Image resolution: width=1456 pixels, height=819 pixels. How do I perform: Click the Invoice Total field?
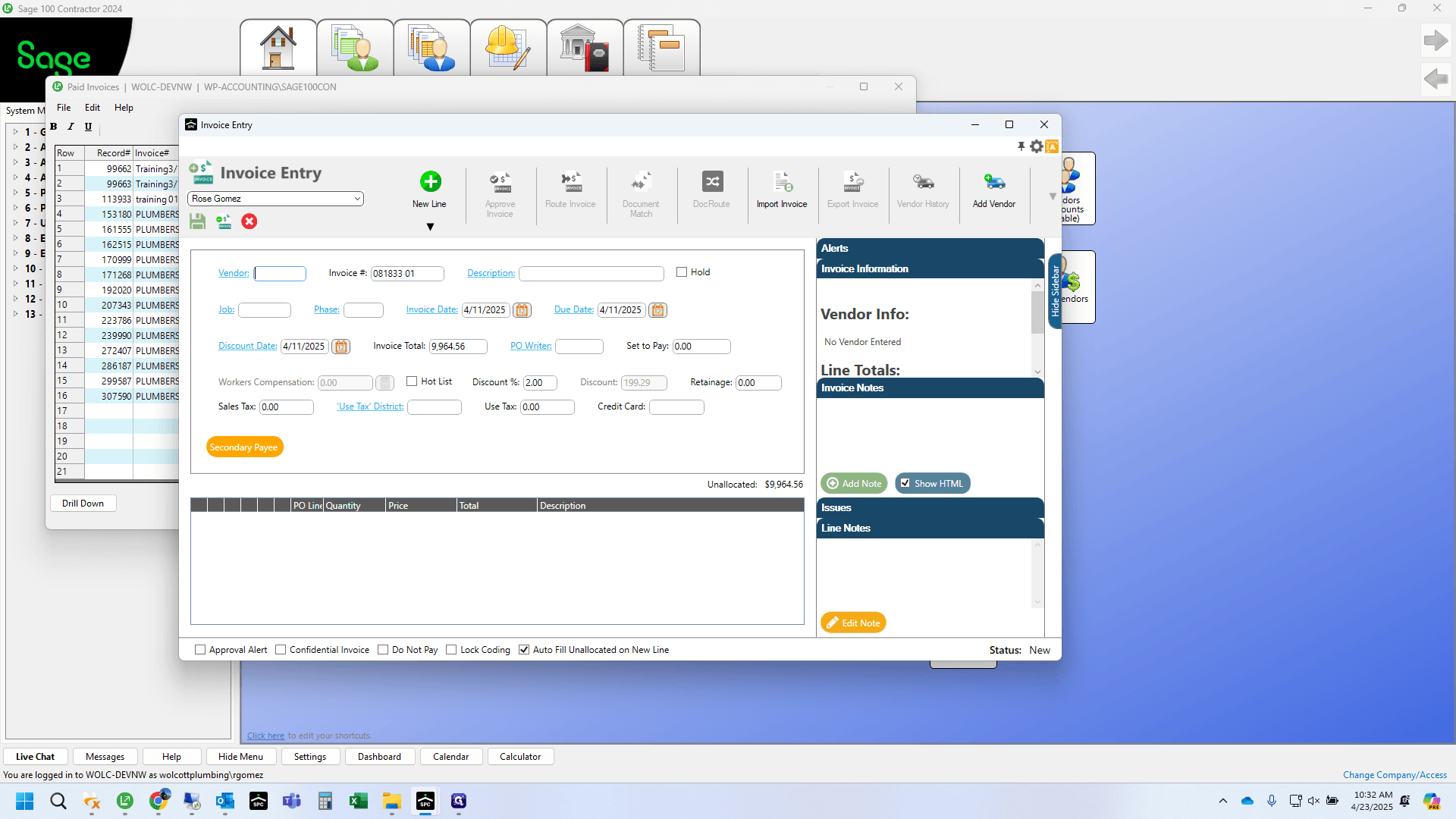pos(458,347)
